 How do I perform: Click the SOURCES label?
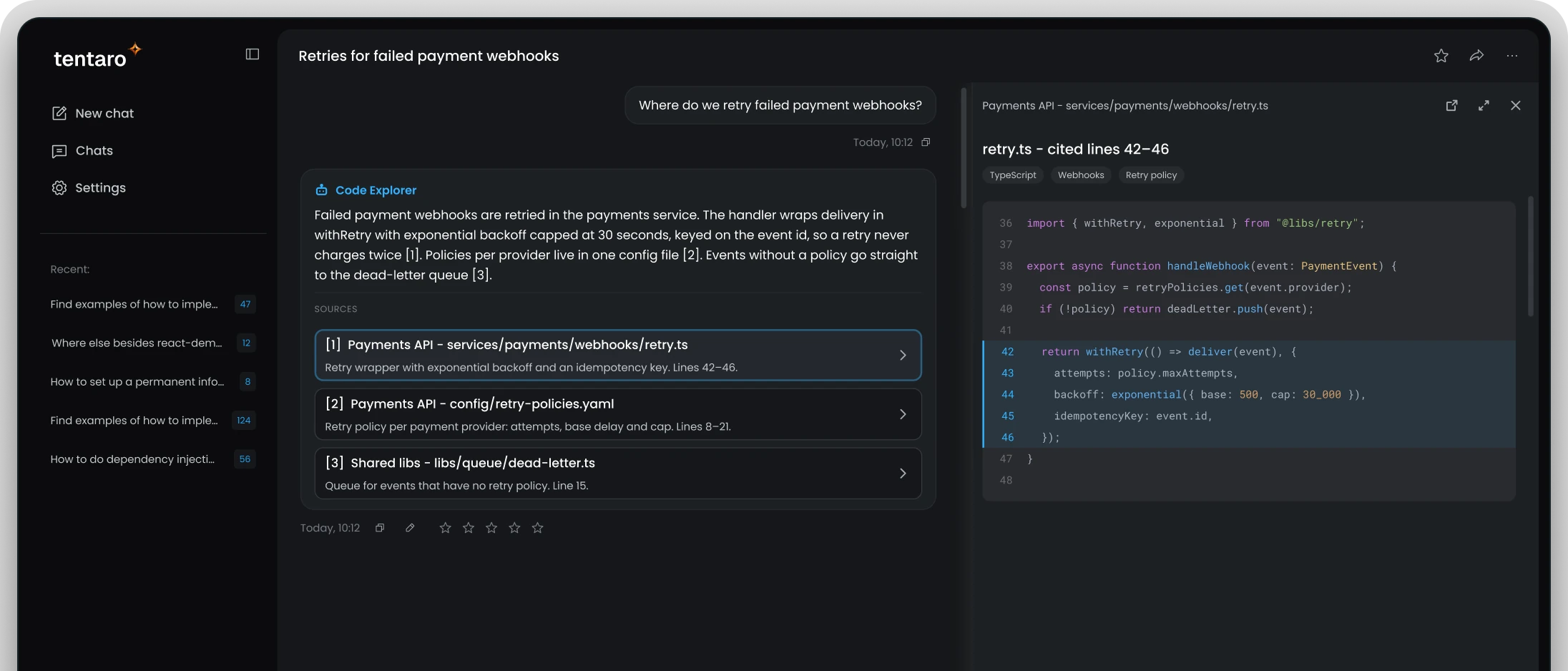[x=335, y=309]
